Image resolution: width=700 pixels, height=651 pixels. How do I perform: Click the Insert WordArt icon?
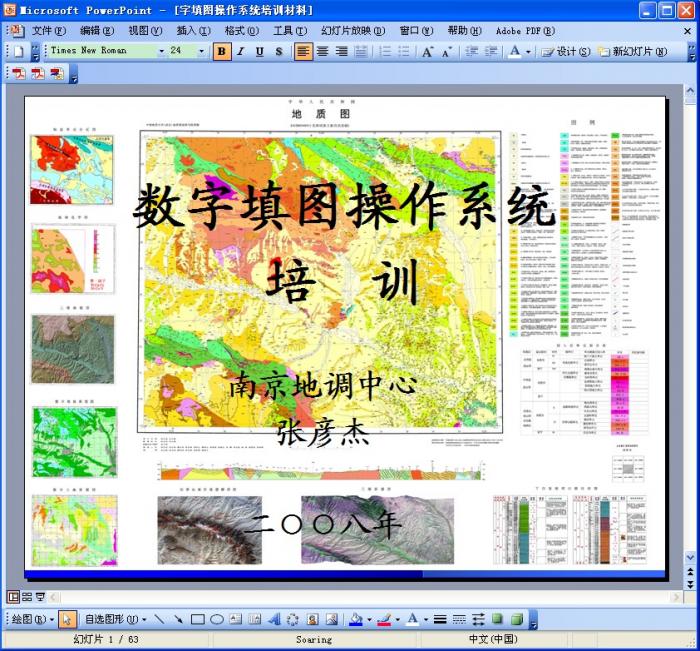pyautogui.click(x=274, y=620)
